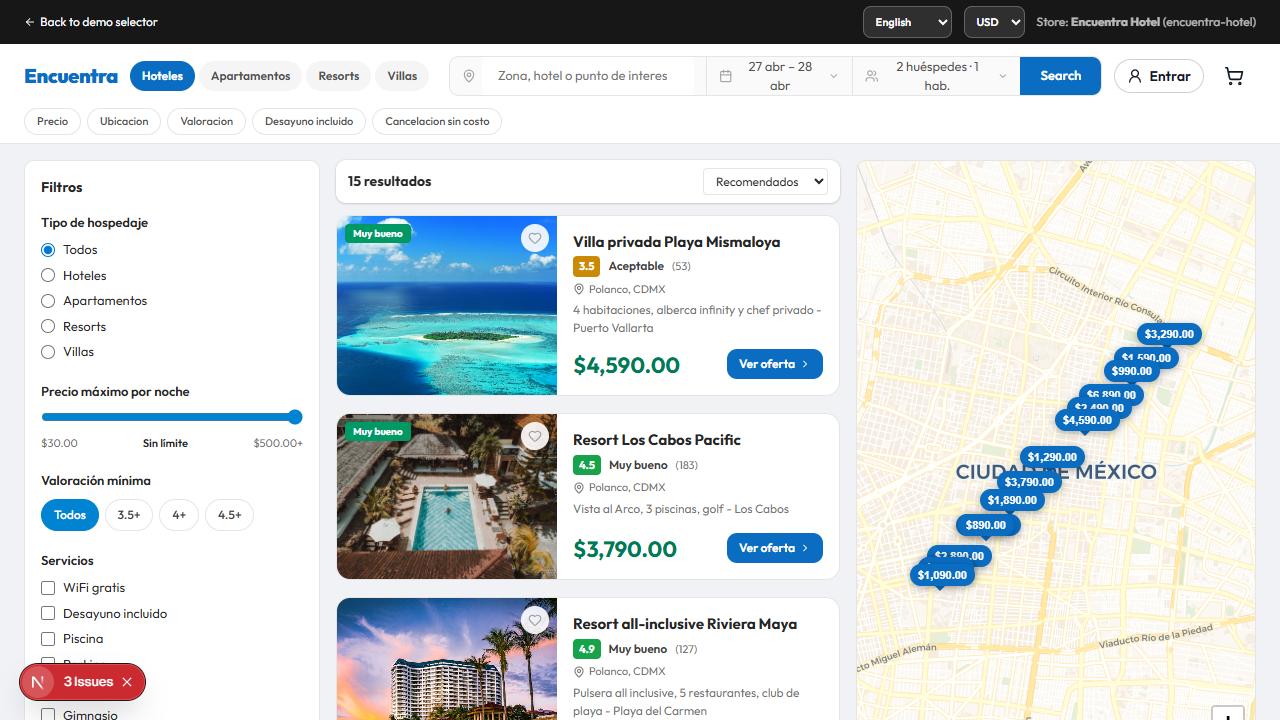1280x720 pixels.
Task: Click the $890.00 map price marker
Action: (986, 525)
